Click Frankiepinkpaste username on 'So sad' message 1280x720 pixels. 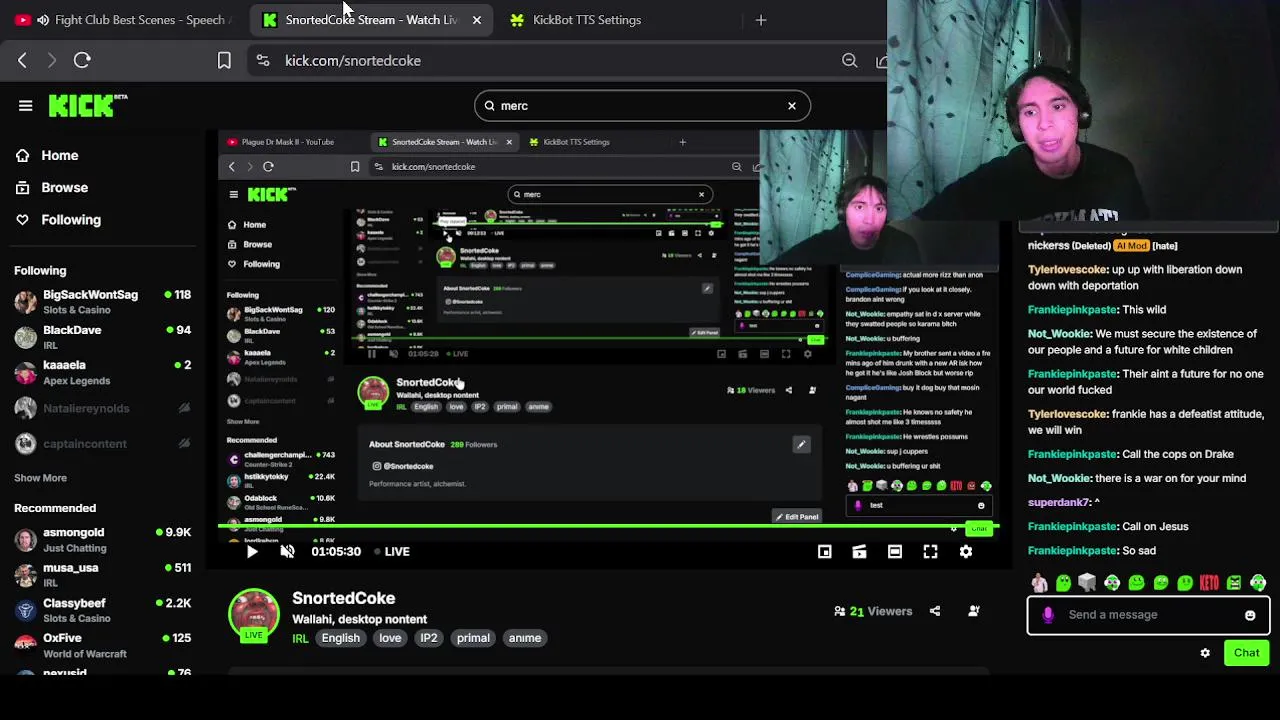pos(1072,550)
